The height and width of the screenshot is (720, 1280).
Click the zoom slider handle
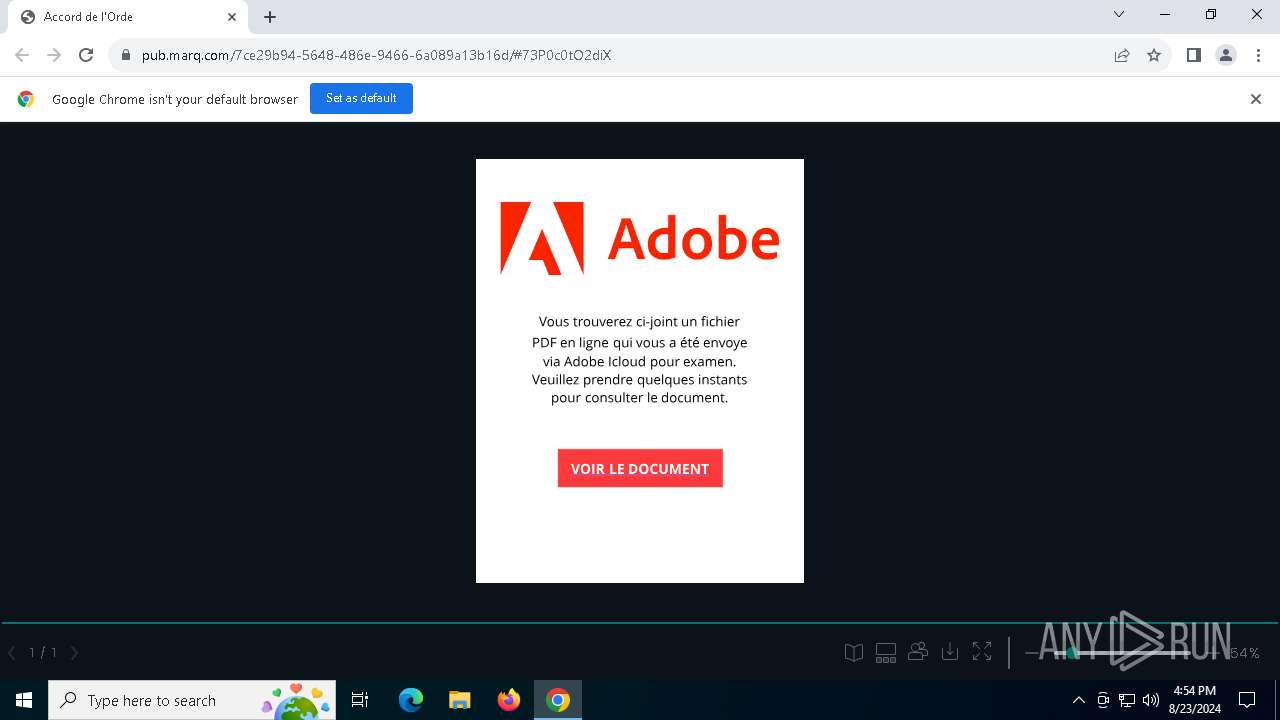click(x=1072, y=653)
